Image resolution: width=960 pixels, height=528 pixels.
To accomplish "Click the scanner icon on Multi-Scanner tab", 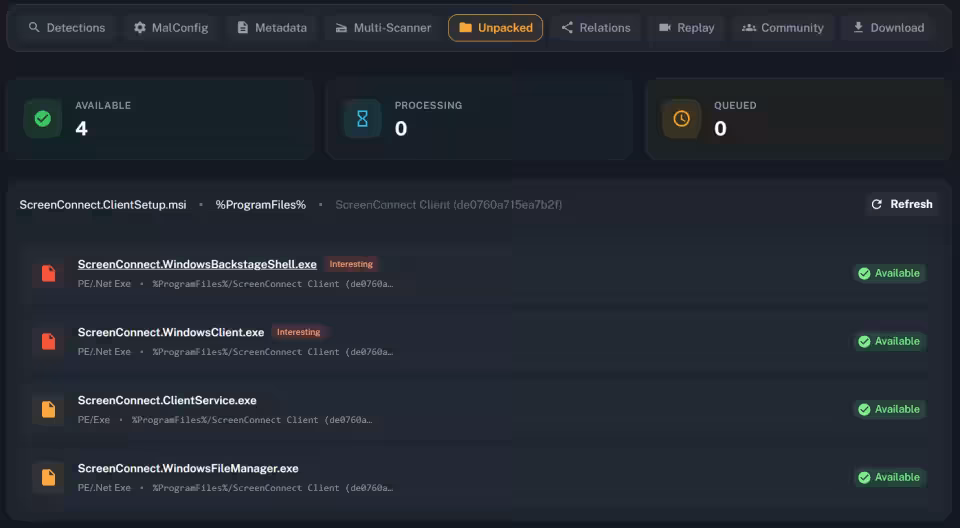I will point(341,28).
